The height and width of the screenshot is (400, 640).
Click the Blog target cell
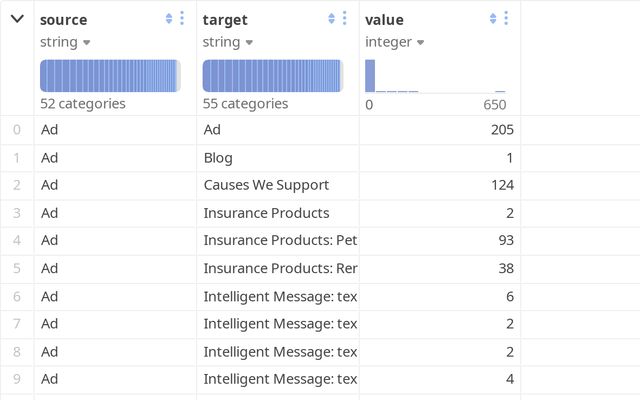click(x=218, y=158)
